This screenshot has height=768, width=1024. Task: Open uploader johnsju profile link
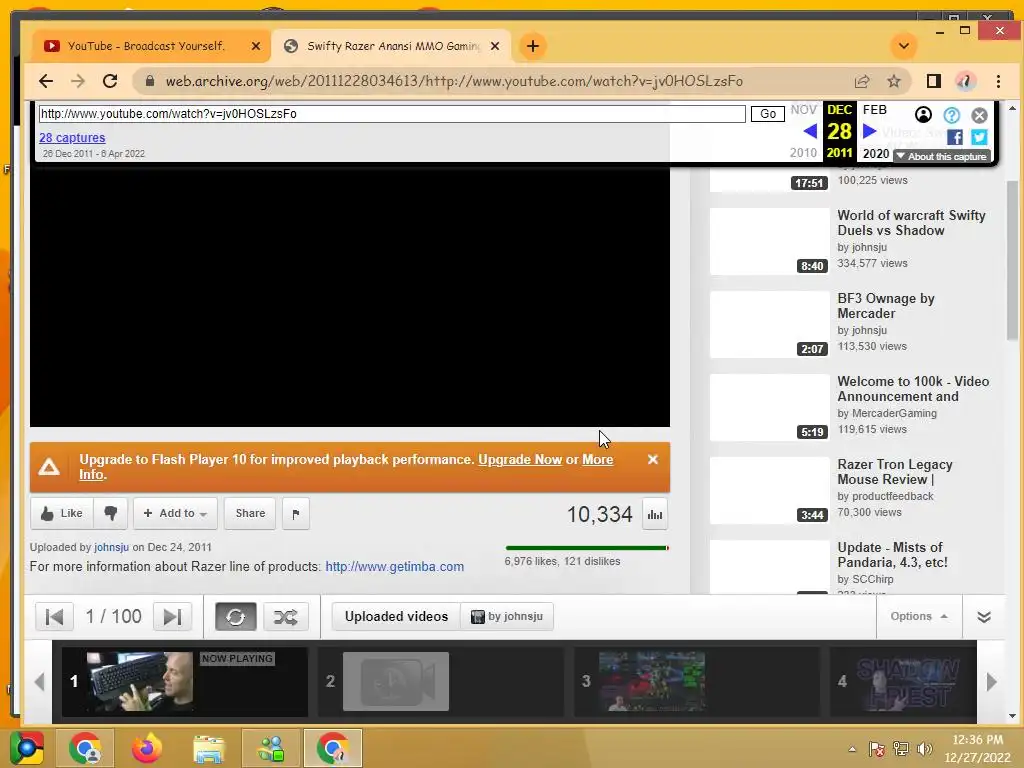coord(111,547)
